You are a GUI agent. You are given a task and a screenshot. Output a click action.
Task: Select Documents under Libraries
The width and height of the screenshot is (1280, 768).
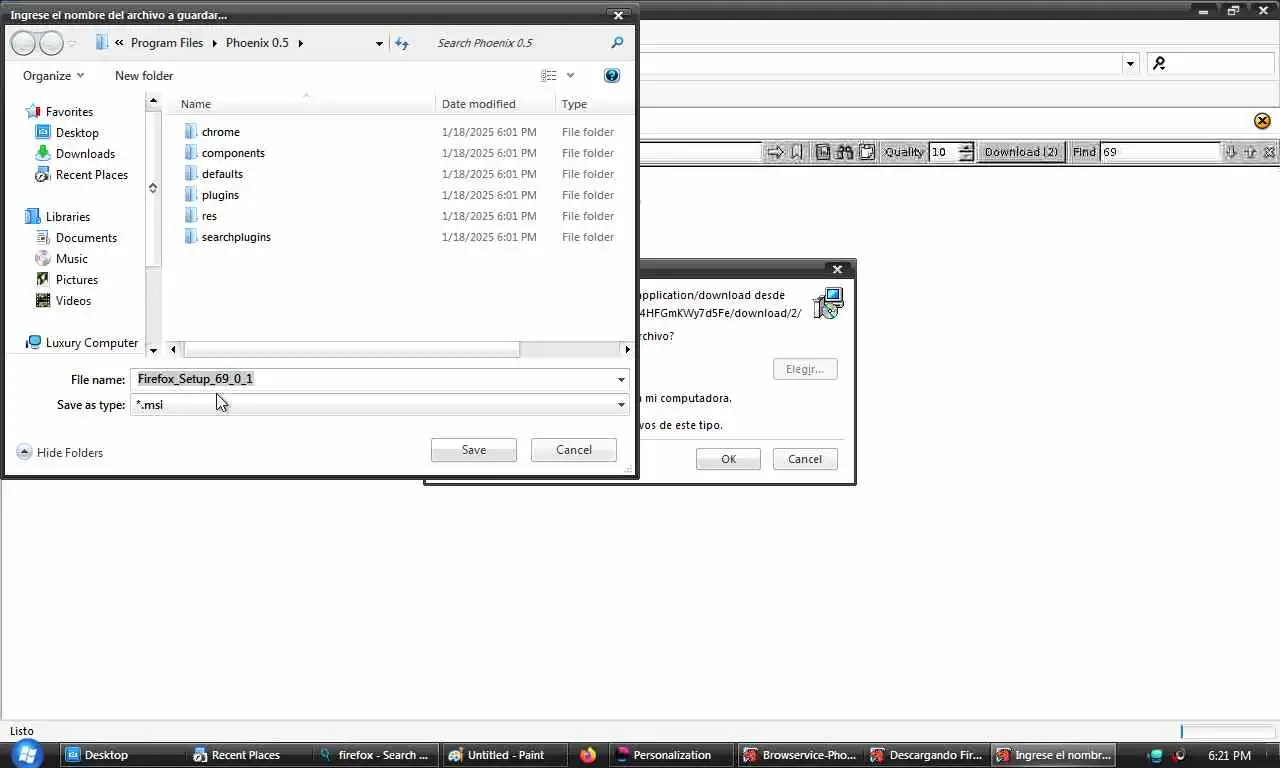pyautogui.click(x=86, y=238)
